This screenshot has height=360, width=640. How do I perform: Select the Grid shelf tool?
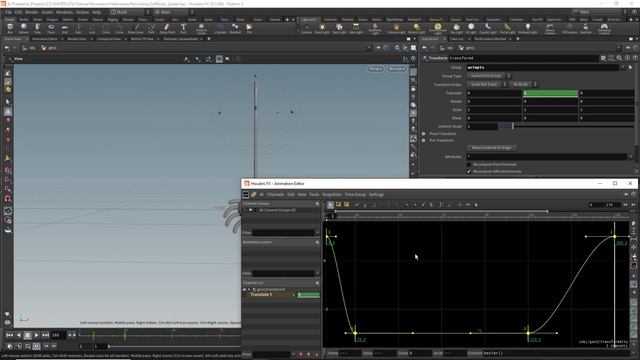coord(64,29)
